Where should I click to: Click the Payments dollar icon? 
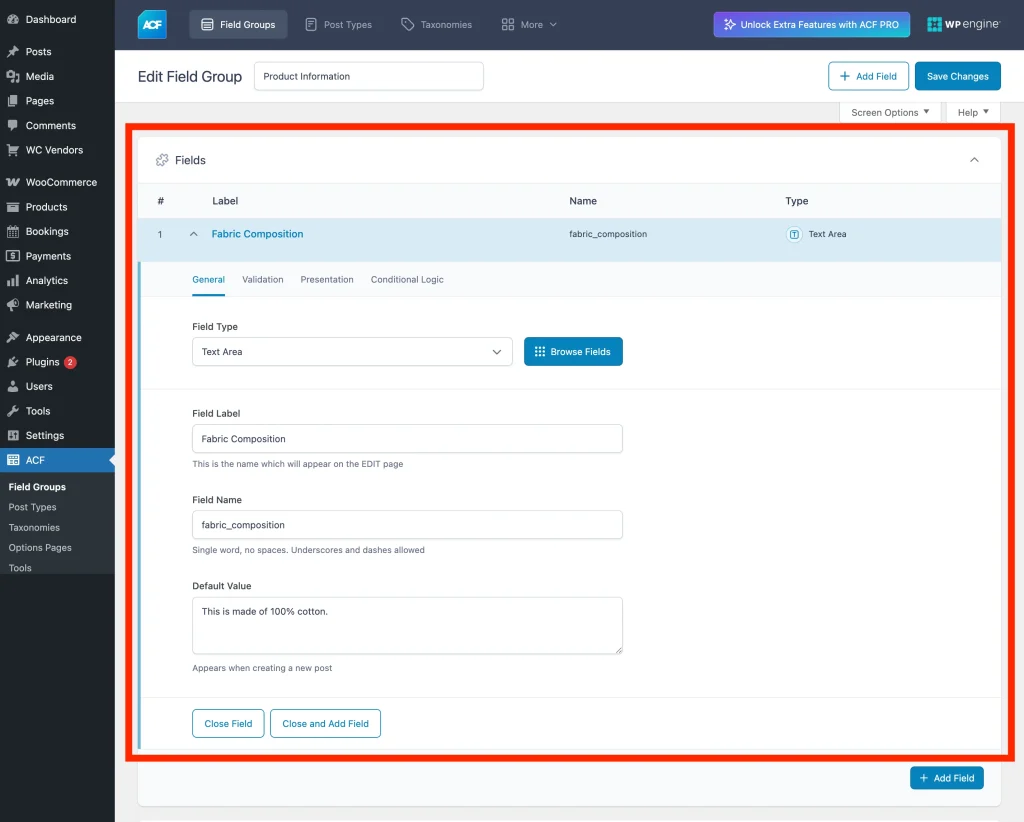(13, 256)
